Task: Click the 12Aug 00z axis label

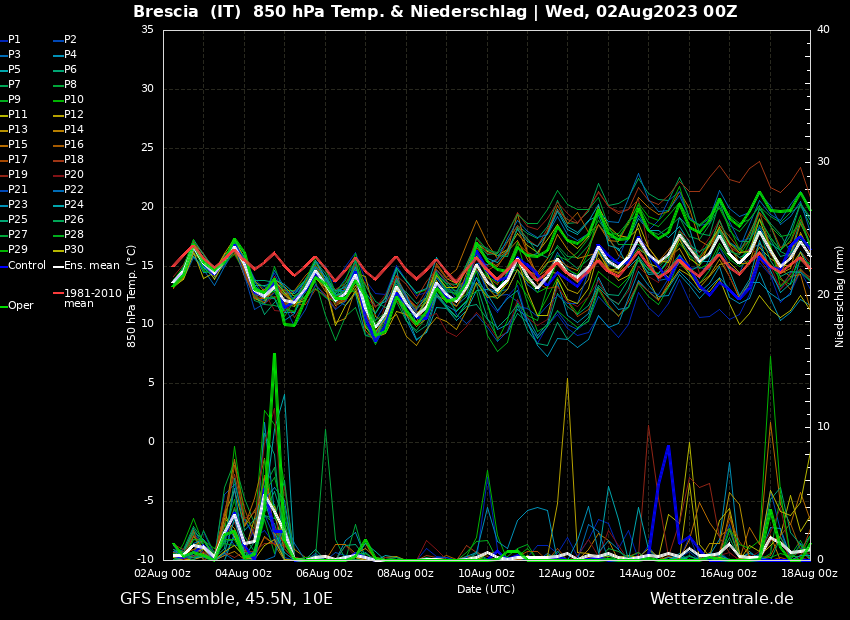Action: click(x=567, y=573)
